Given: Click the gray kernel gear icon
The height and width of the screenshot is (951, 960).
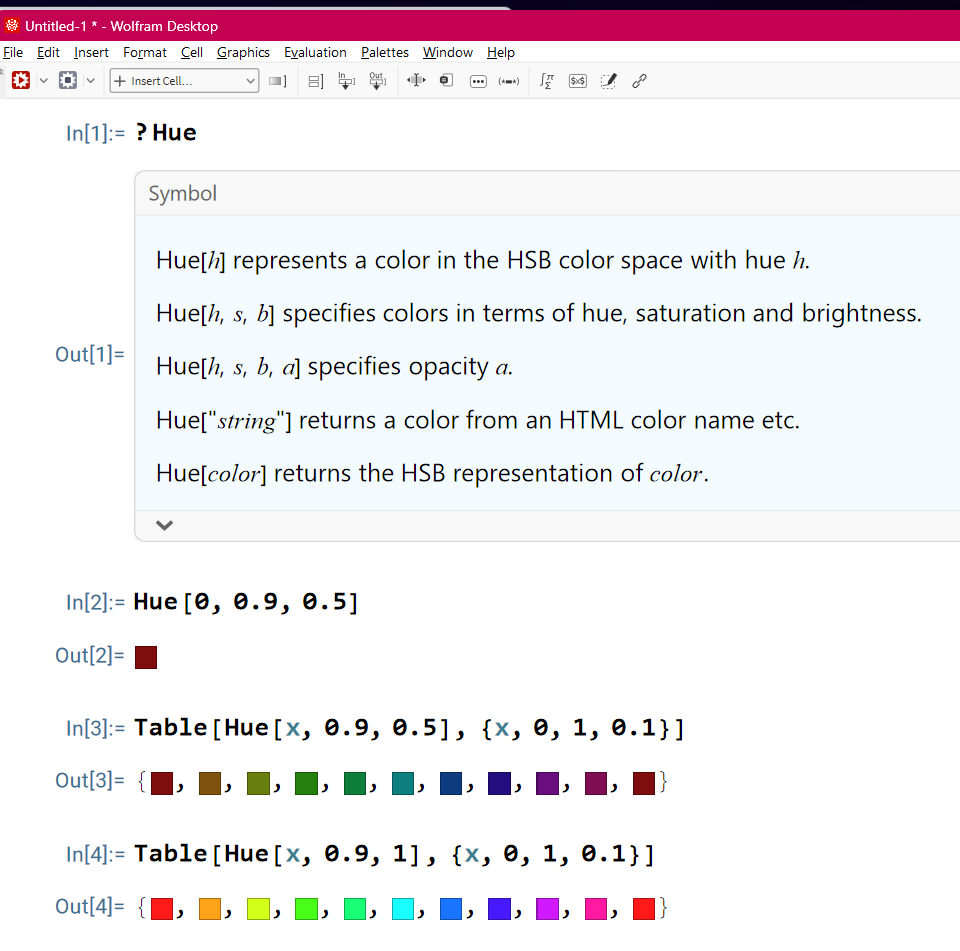Looking at the screenshot, I should tap(68, 80).
